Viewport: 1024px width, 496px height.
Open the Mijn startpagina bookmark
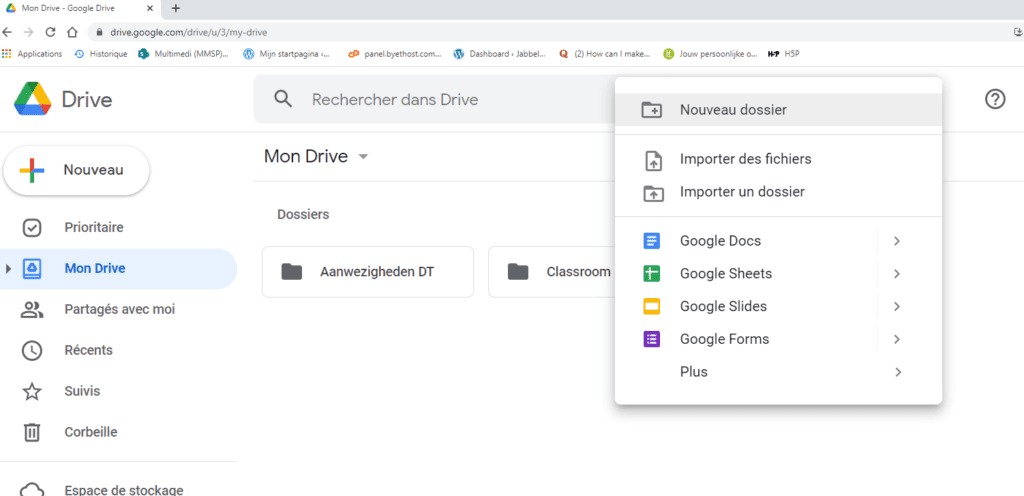pos(287,54)
